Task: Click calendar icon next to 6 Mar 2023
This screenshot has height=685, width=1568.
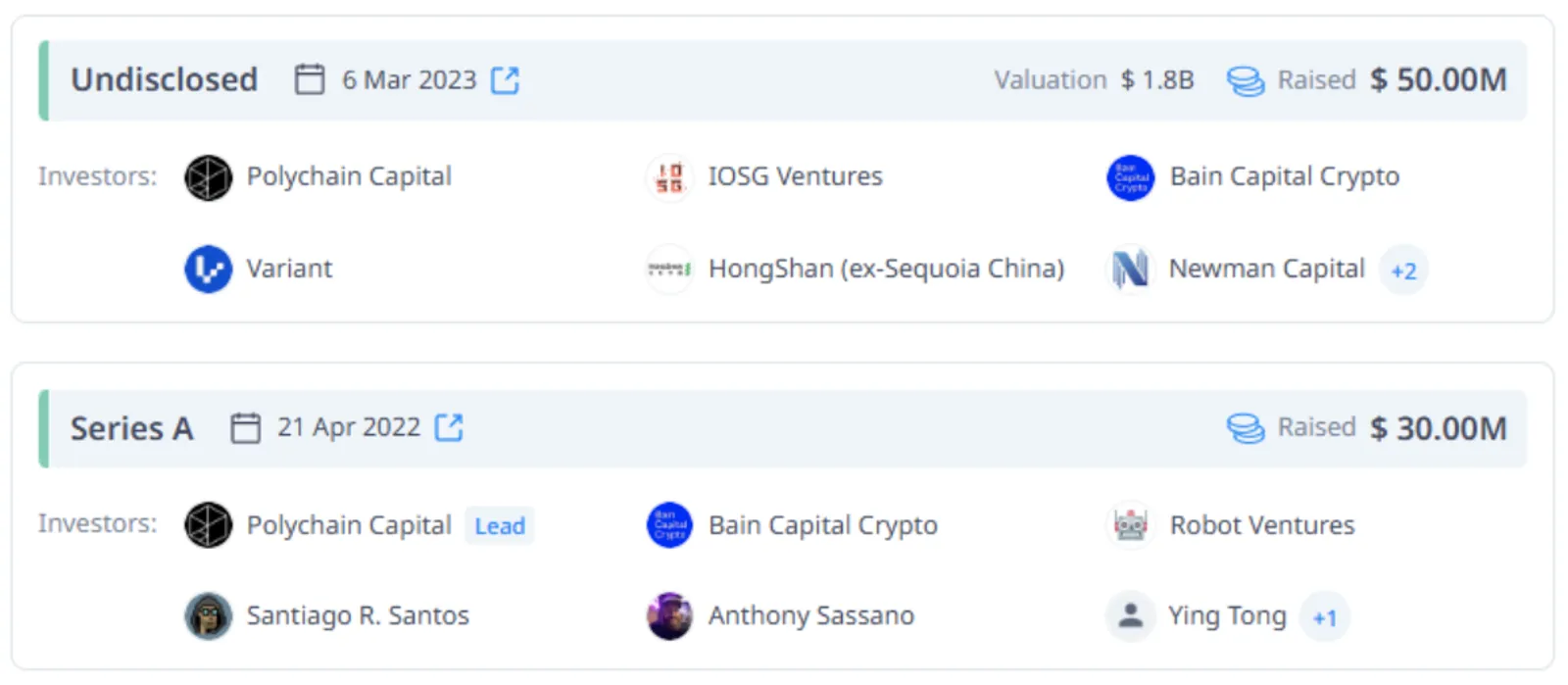Action: click(310, 79)
